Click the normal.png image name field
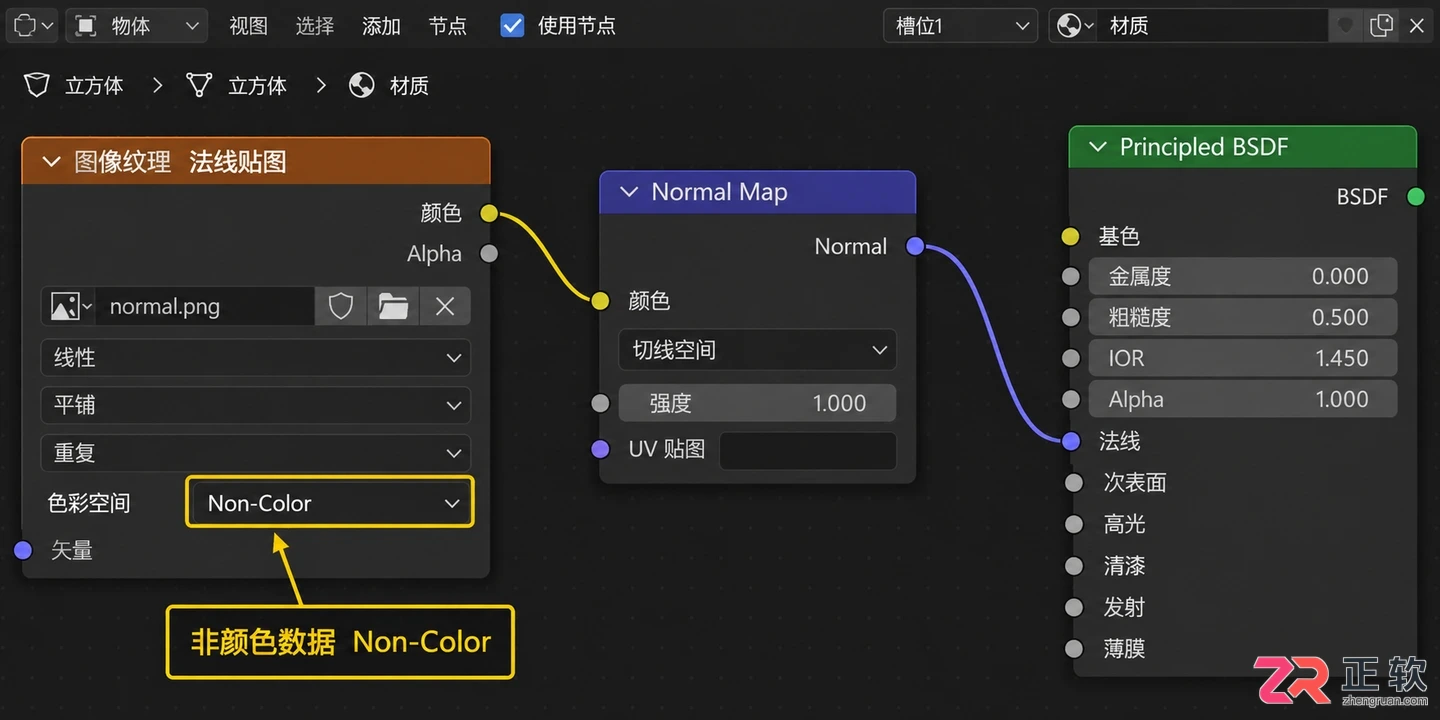The image size is (1440, 720). click(x=205, y=306)
